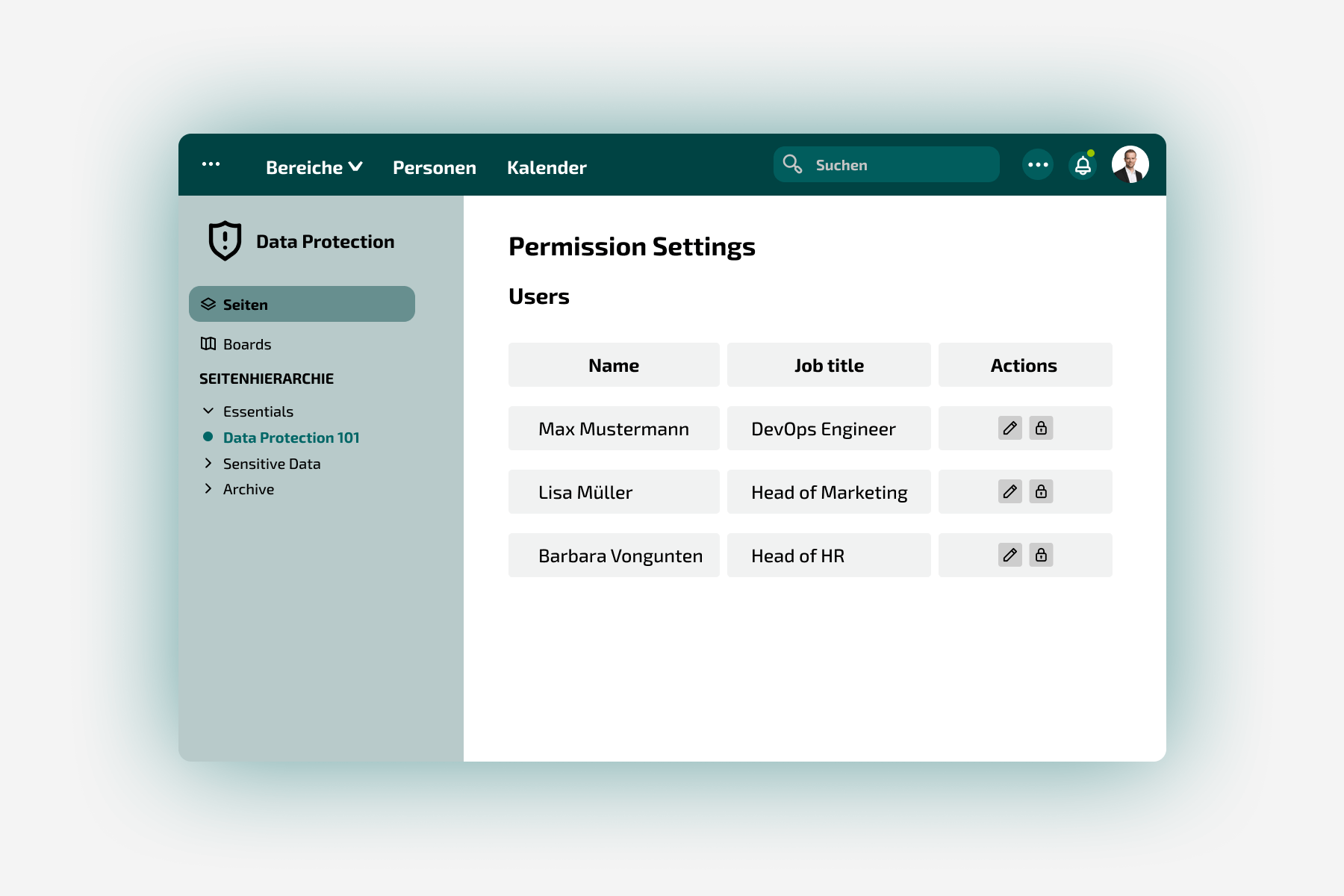Click the Head of HR cell
The width and height of the screenshot is (1344, 896).
pos(829,555)
